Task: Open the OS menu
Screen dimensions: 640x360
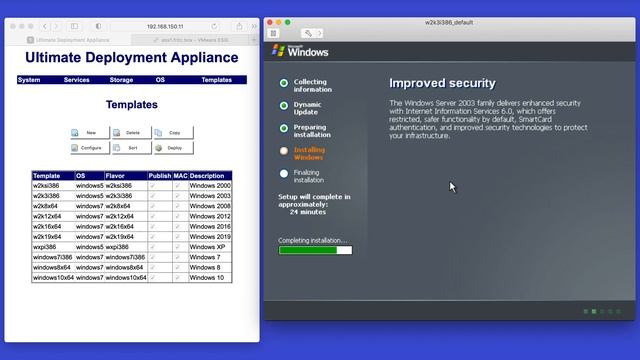Action: (160, 80)
